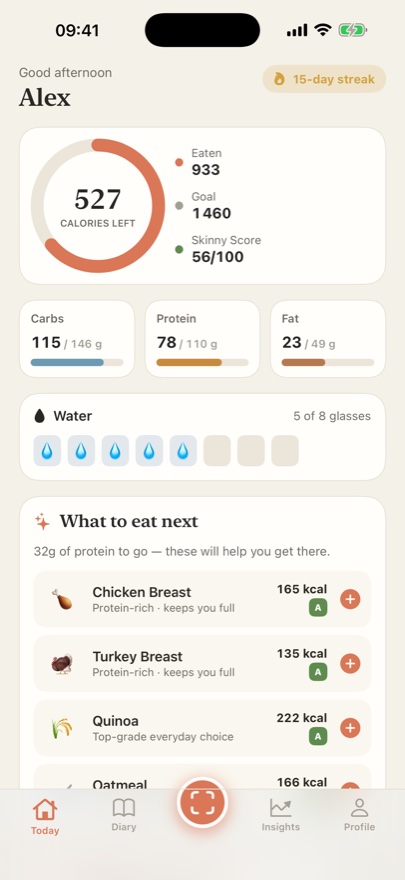Select the Quinoa food suggestion row
This screenshot has height=880, width=405.
point(202,728)
